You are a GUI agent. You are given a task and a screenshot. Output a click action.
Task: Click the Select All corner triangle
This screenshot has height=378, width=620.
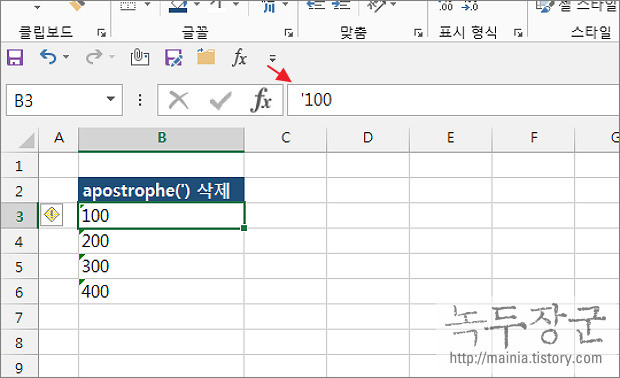pos(26,140)
